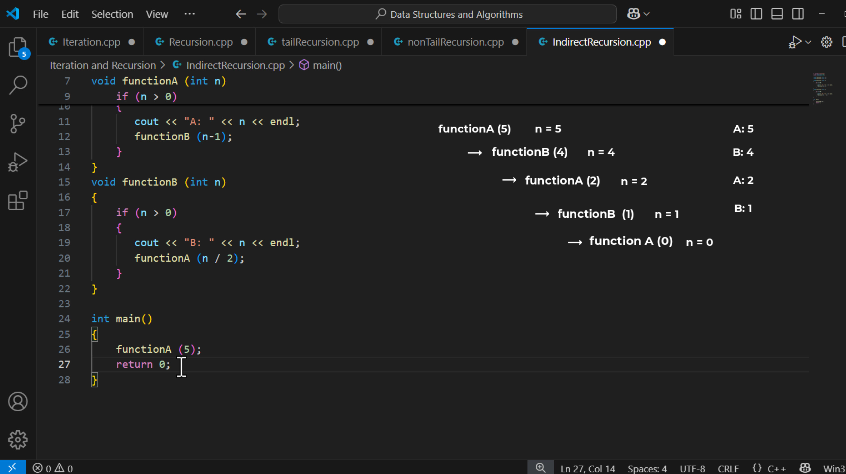This screenshot has width=846, height=474.
Task: Click 'functionA (n / 2);' on line 20
Action: (189, 258)
